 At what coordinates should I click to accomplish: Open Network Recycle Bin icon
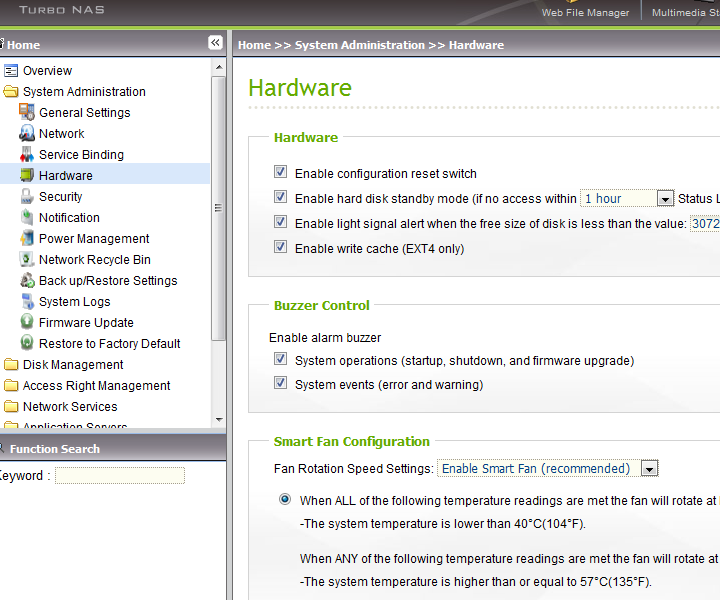coord(27,260)
